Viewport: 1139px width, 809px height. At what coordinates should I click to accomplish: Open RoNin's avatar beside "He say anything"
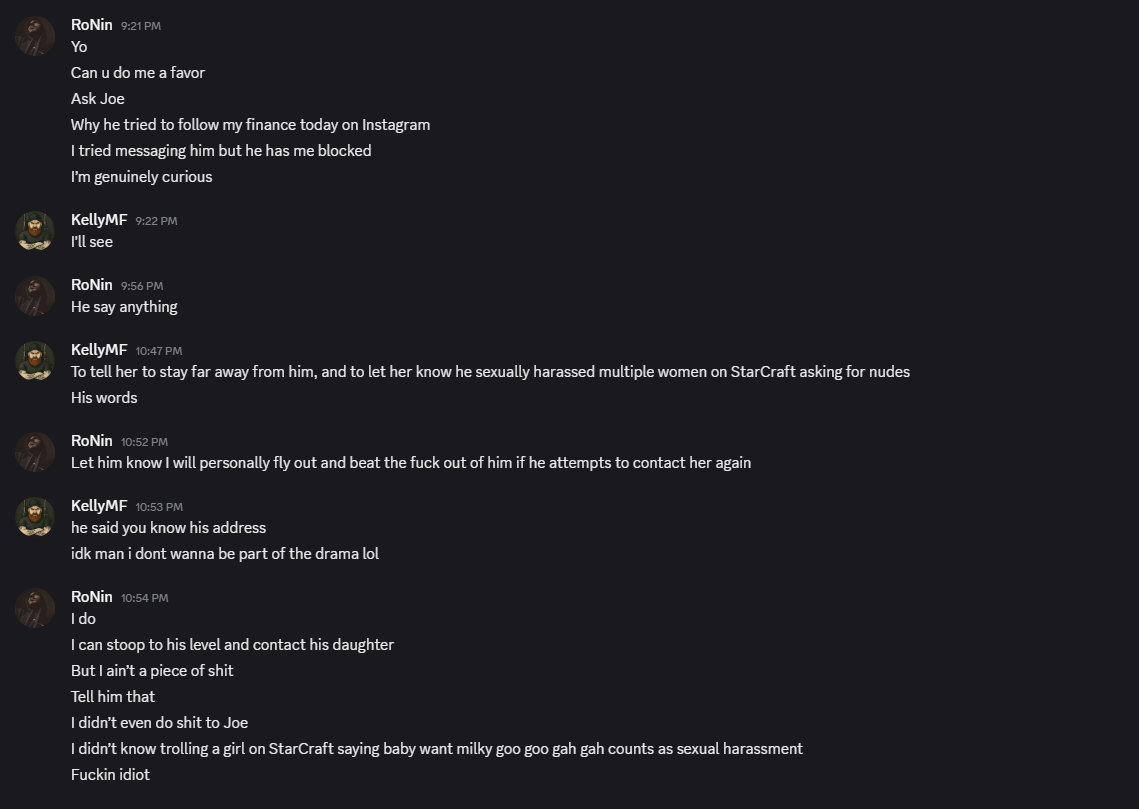[35, 296]
